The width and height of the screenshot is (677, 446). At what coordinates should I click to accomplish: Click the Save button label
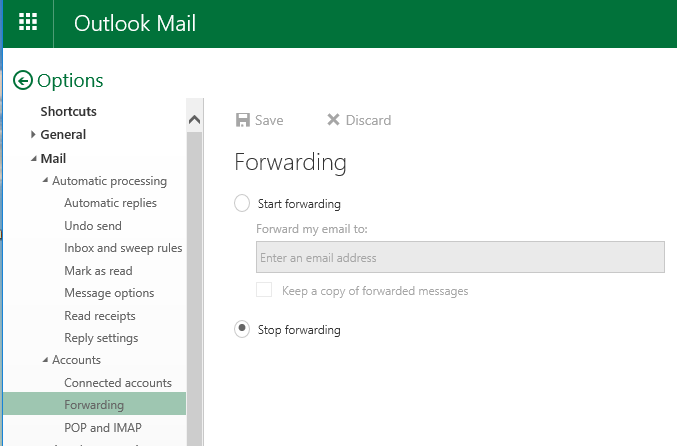click(x=269, y=120)
